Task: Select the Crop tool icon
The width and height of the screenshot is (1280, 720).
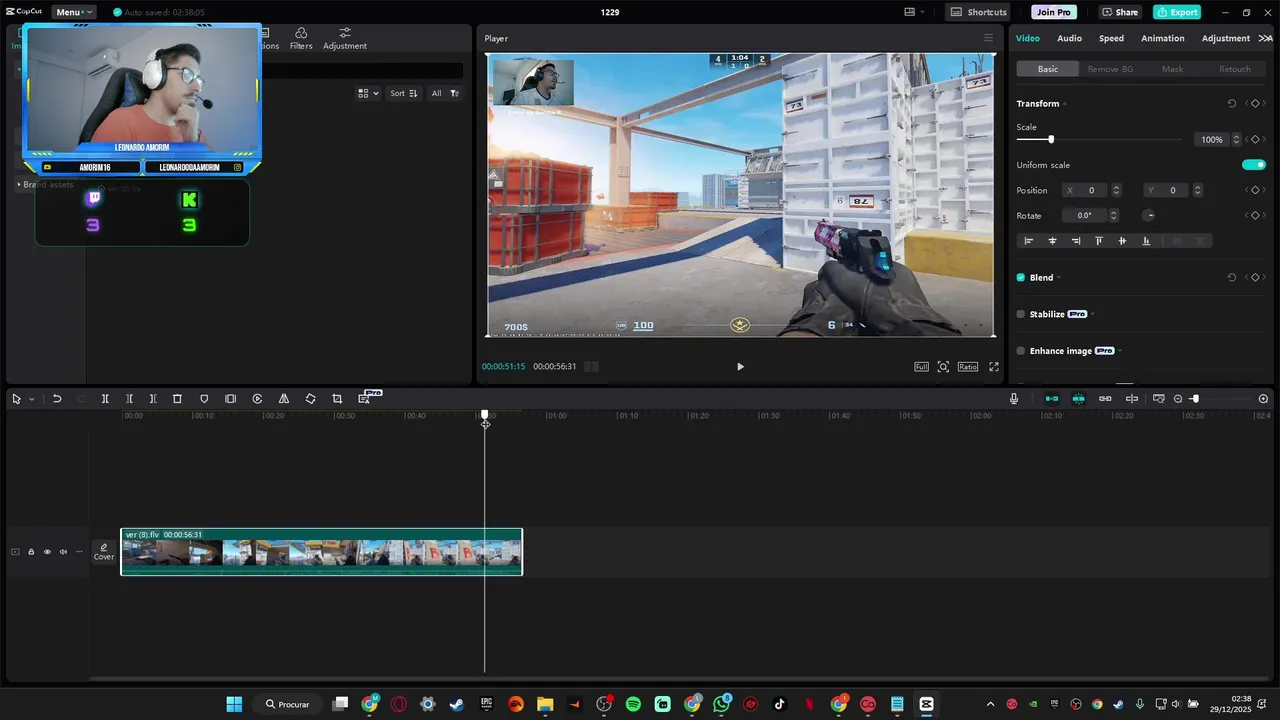Action: click(337, 399)
